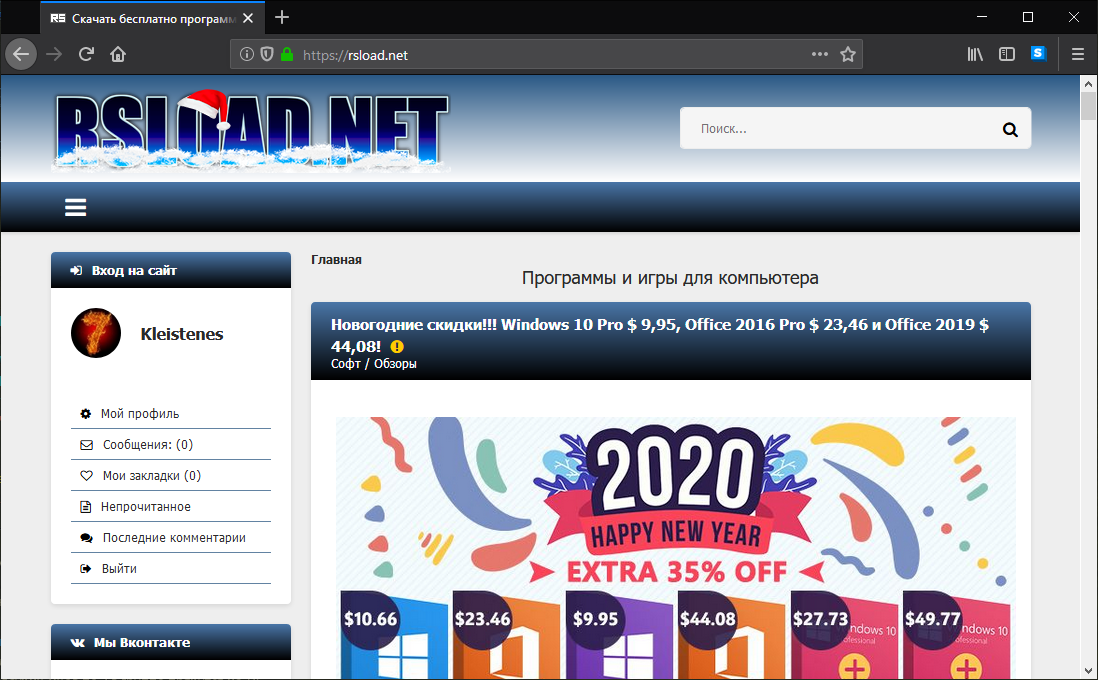
Task: Click the rsload.net address bar
Action: 546,55
